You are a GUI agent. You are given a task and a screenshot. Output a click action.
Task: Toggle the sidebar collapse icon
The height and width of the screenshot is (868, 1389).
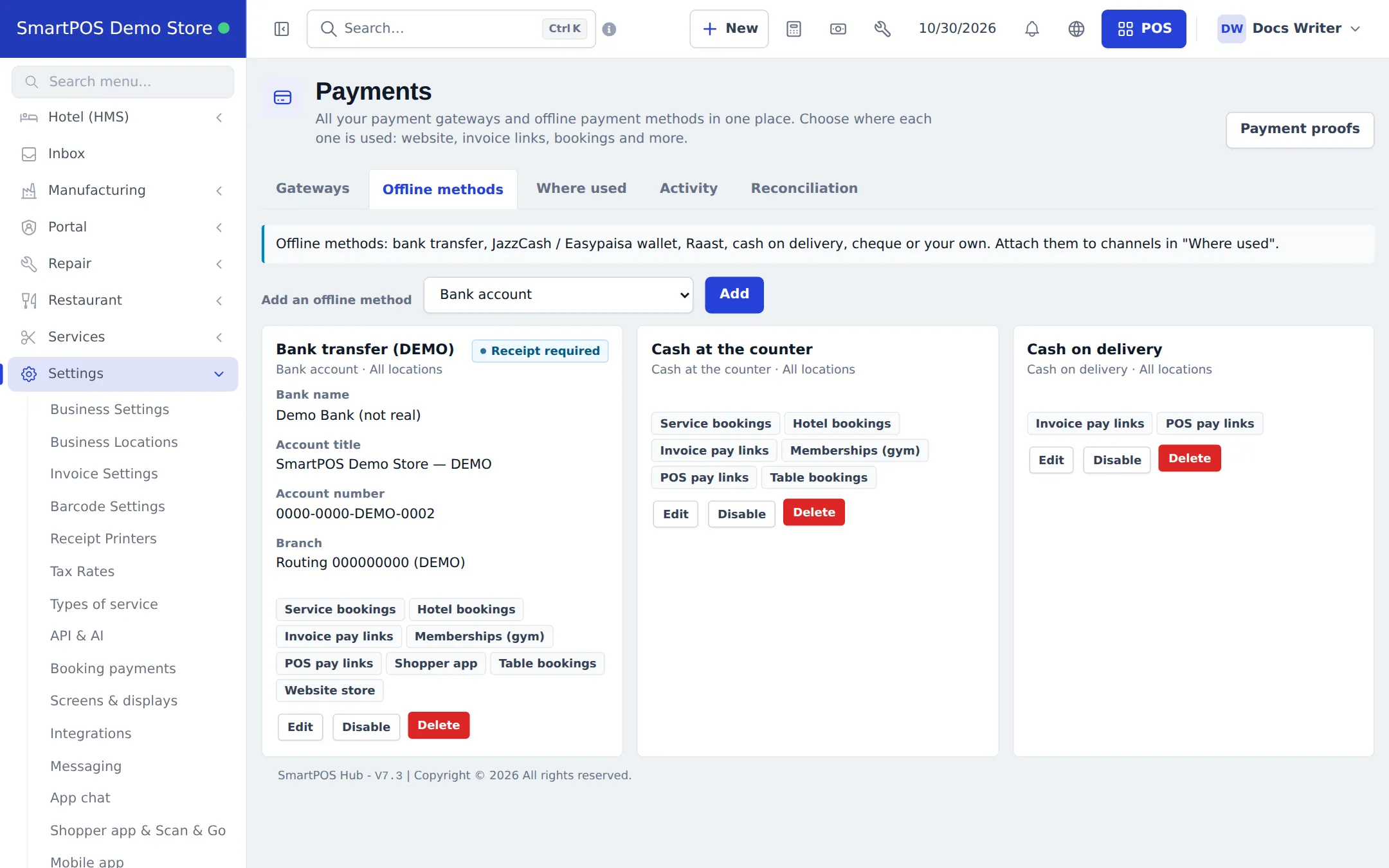[x=282, y=29]
